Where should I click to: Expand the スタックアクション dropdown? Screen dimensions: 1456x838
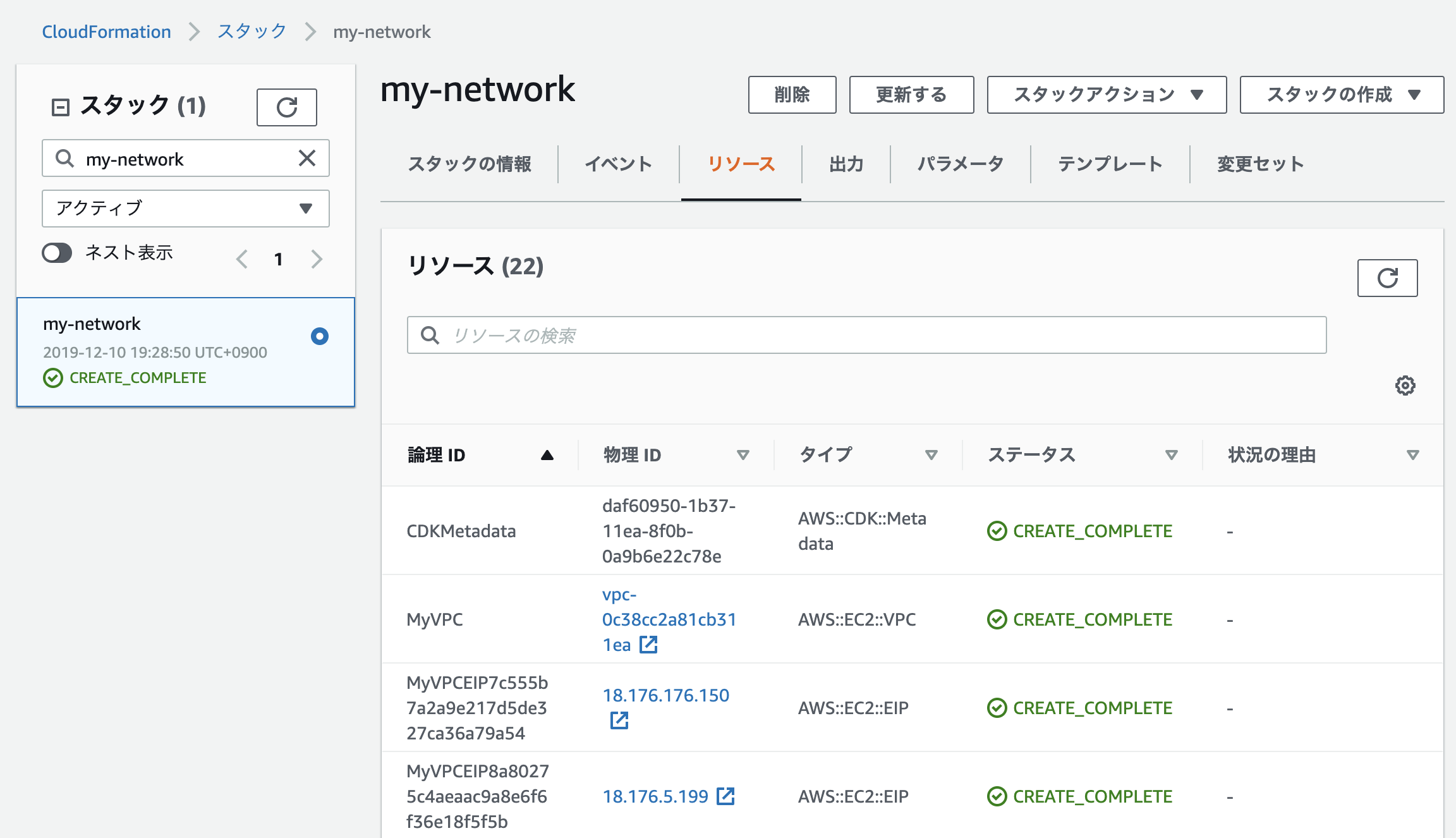click(1107, 95)
